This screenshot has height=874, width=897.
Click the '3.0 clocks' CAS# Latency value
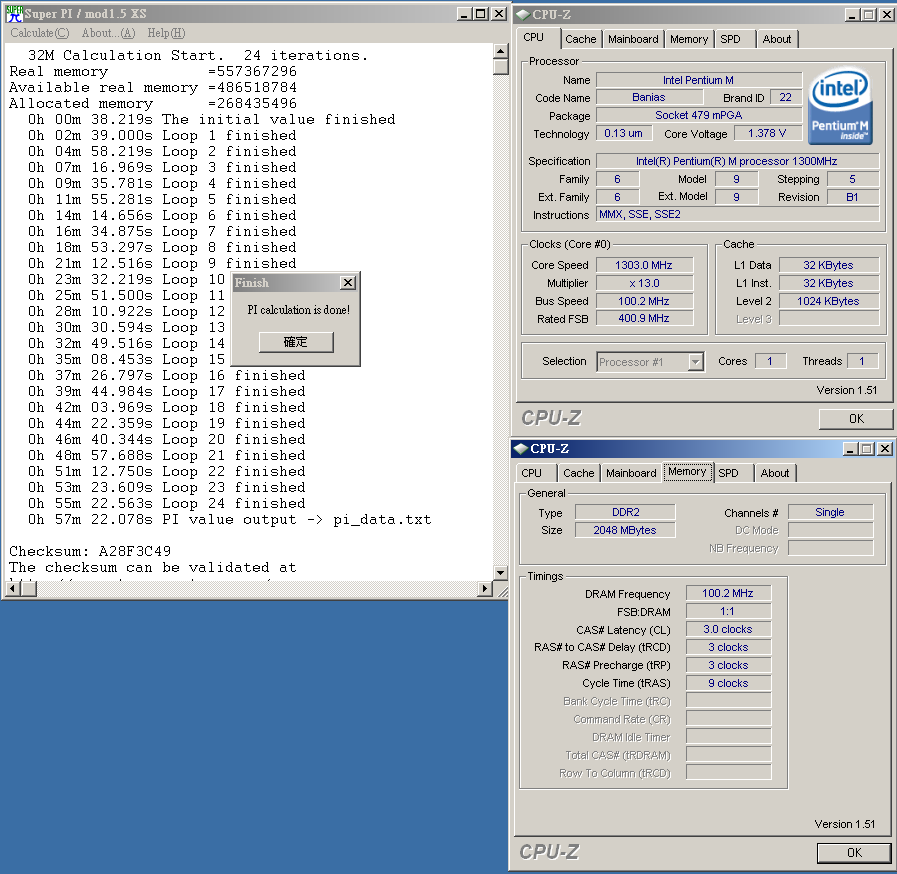(728, 629)
